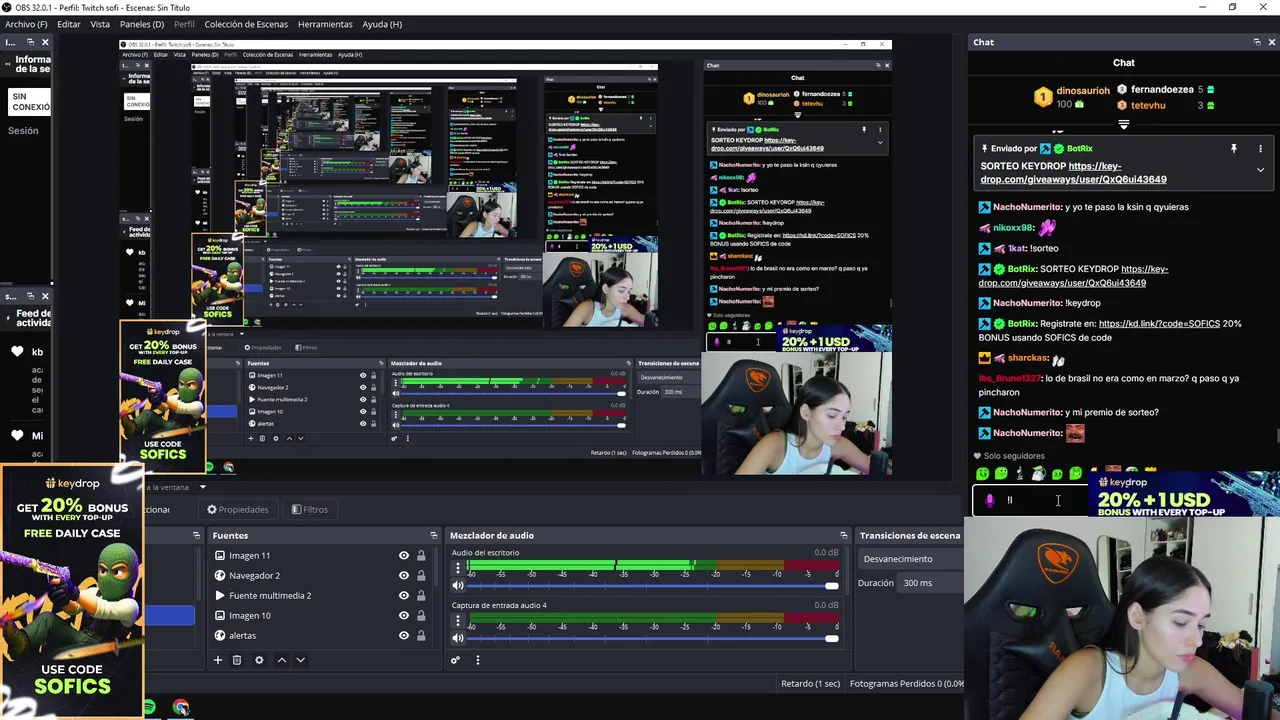This screenshot has height=720, width=1280.
Task: Open source properties gear in Fuentes toolbar
Action: pos(259,660)
